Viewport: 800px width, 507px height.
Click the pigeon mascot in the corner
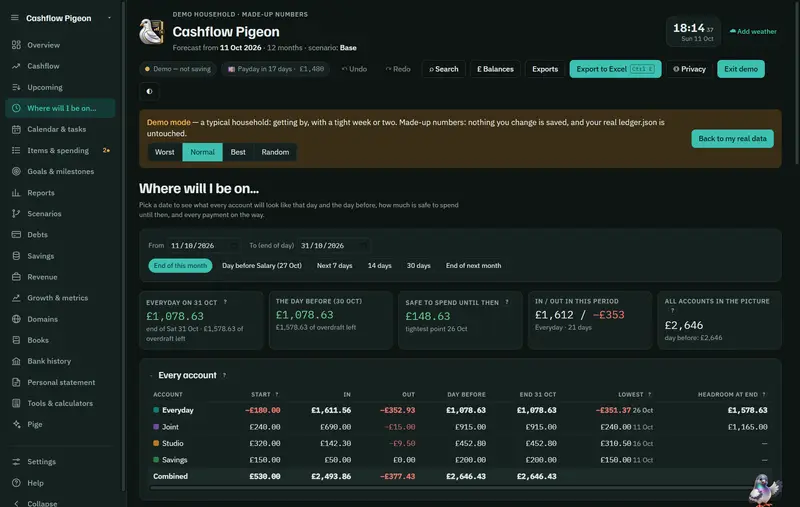[x=764, y=490]
